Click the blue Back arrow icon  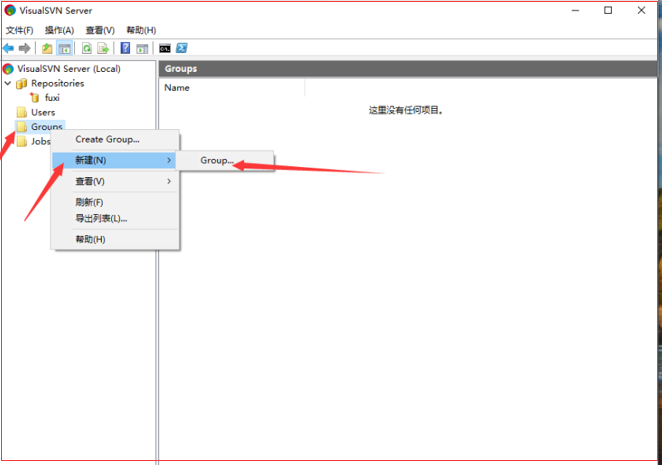click(8, 48)
